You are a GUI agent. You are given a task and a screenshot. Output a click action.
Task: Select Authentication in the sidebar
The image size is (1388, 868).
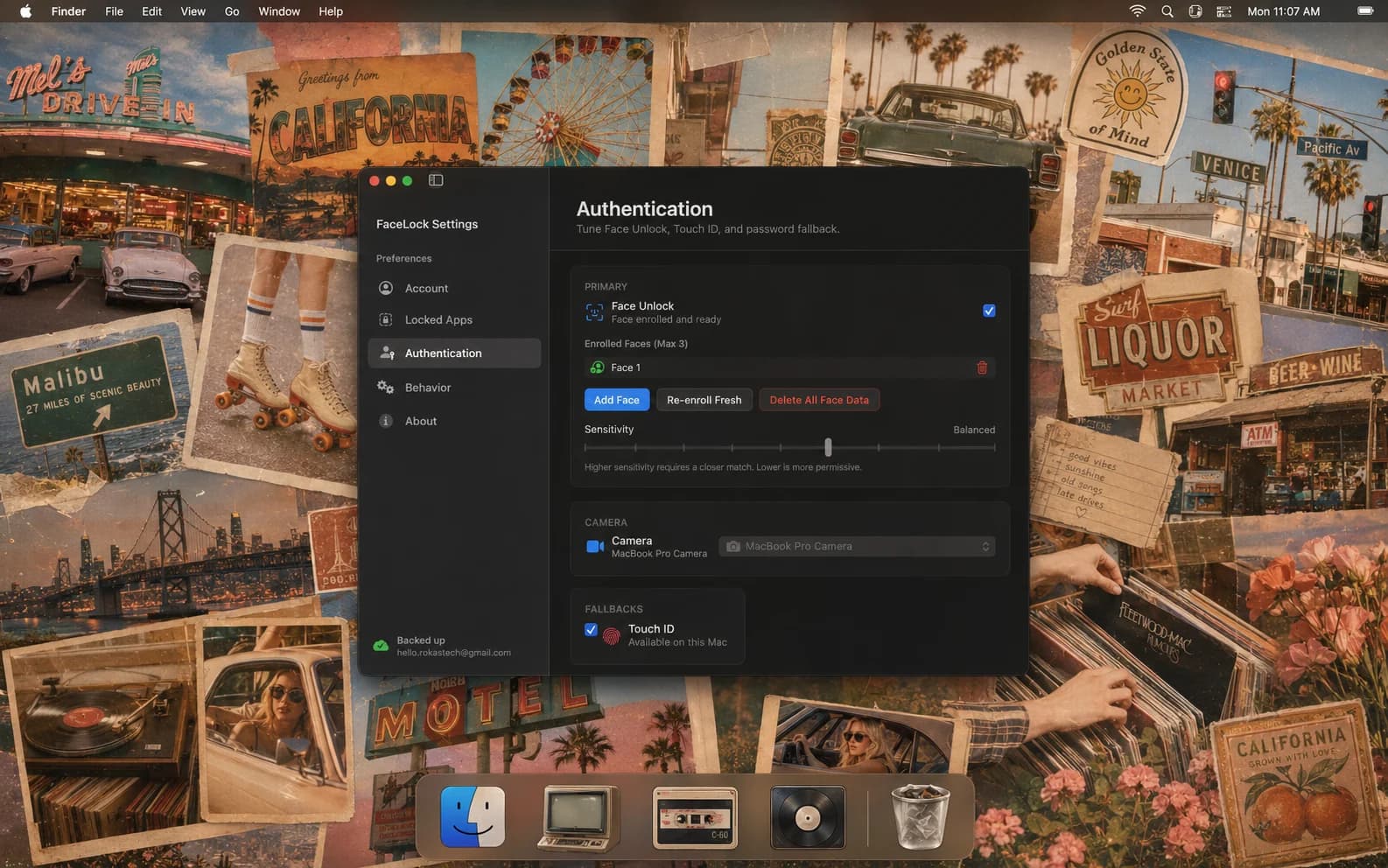[454, 353]
